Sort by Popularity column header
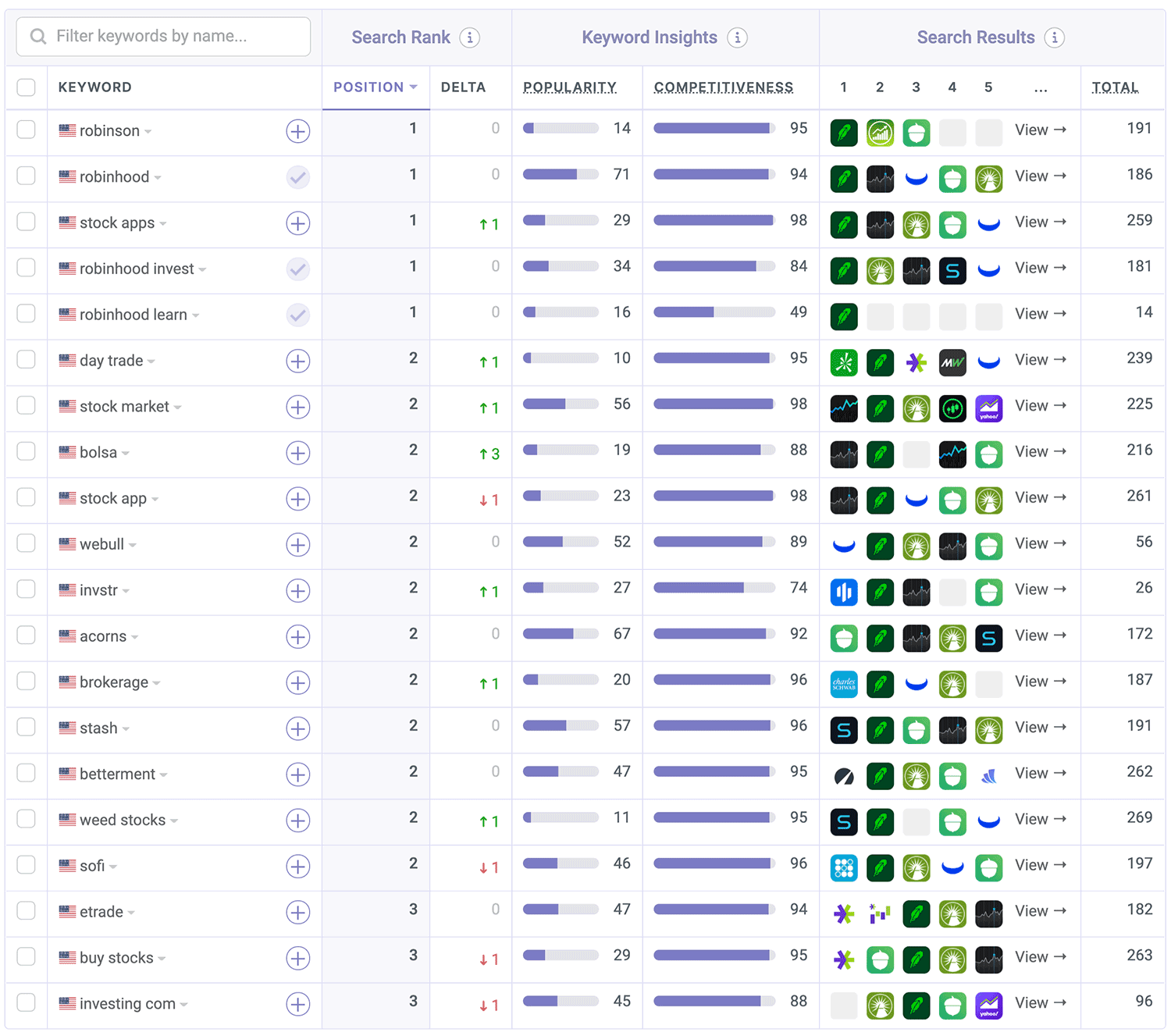The image size is (1171, 1036). pos(570,87)
